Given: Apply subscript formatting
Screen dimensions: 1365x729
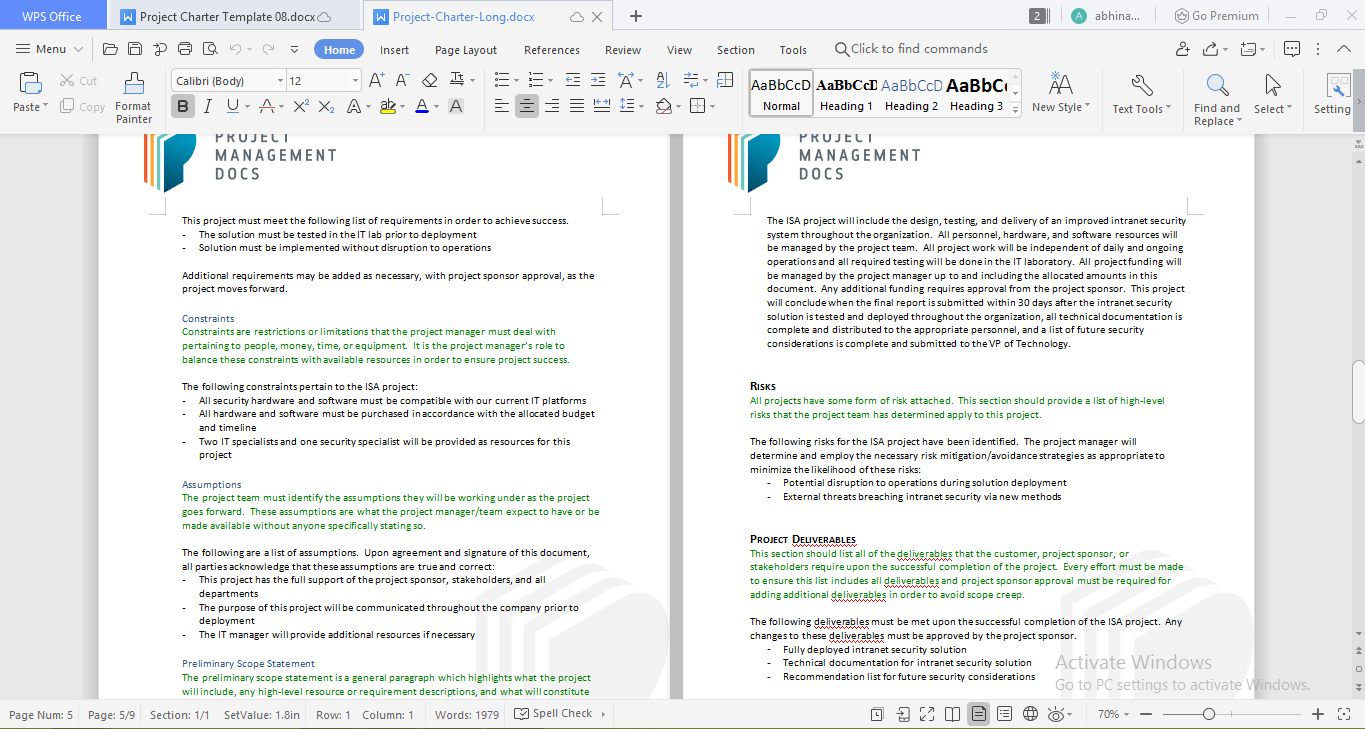Looking at the screenshot, I should (x=326, y=106).
